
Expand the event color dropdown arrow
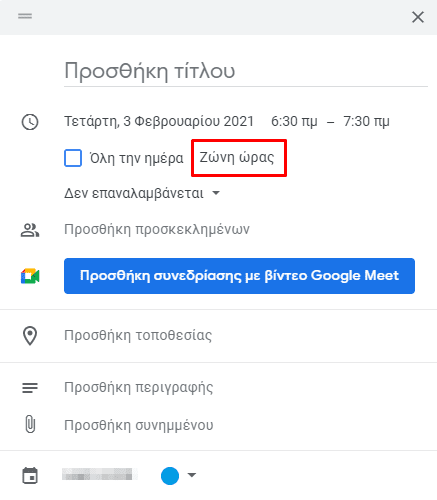(192, 475)
